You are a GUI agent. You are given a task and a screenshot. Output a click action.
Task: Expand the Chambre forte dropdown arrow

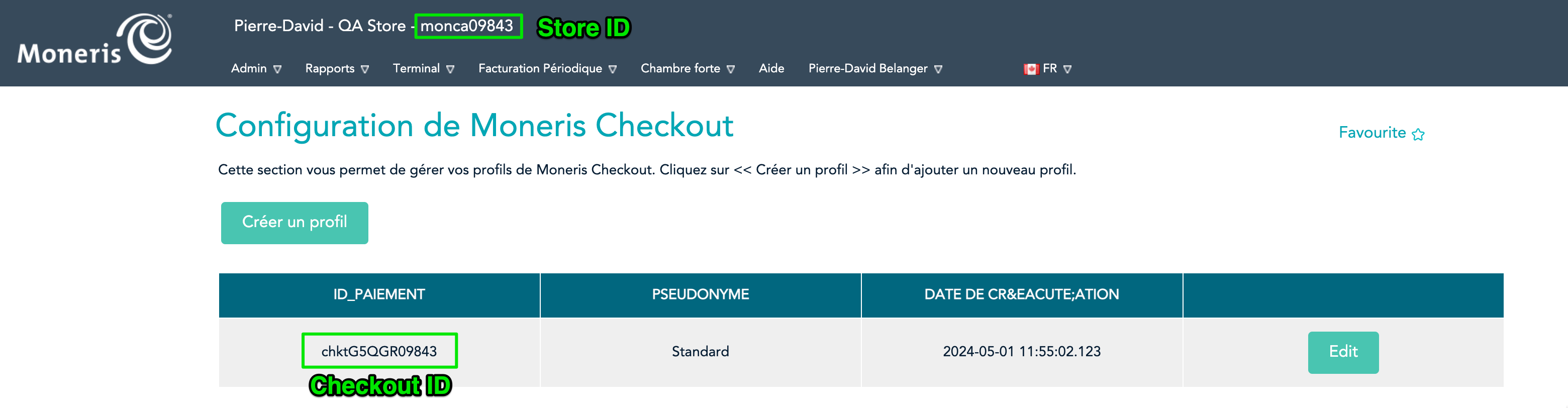coord(731,69)
